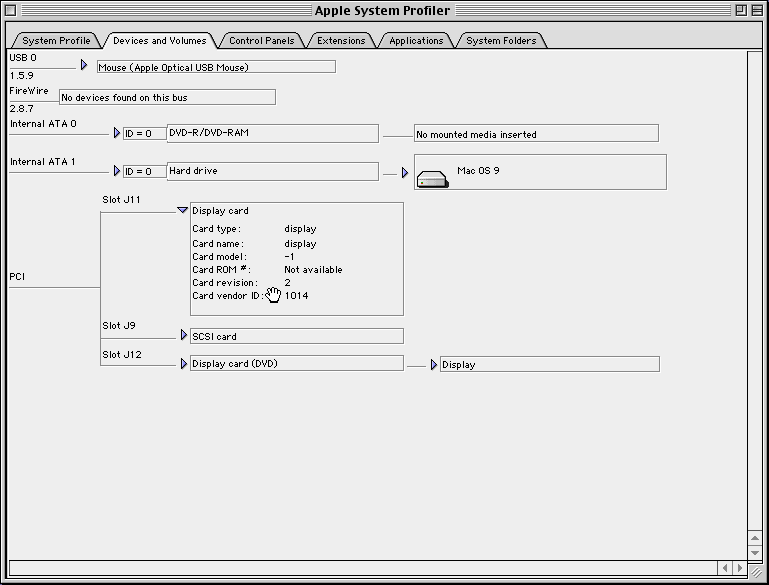Click the vertical scrollbar up arrow
This screenshot has width=769, height=585.
[x=755, y=538]
